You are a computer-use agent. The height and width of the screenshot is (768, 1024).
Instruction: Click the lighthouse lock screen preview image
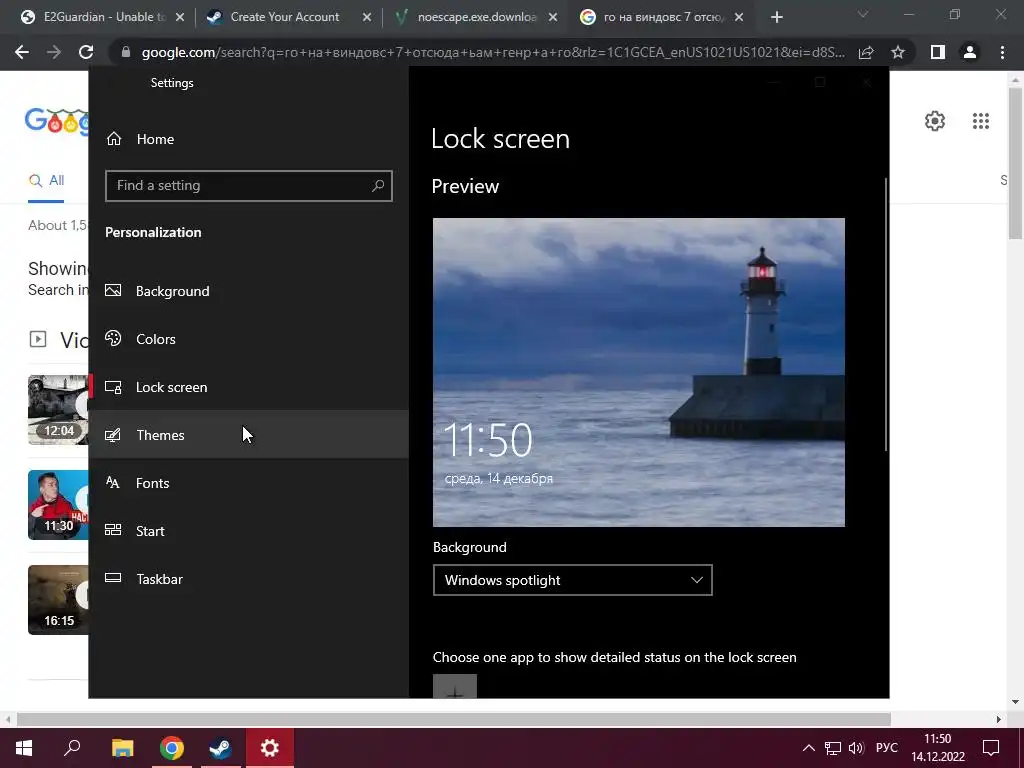coord(639,372)
